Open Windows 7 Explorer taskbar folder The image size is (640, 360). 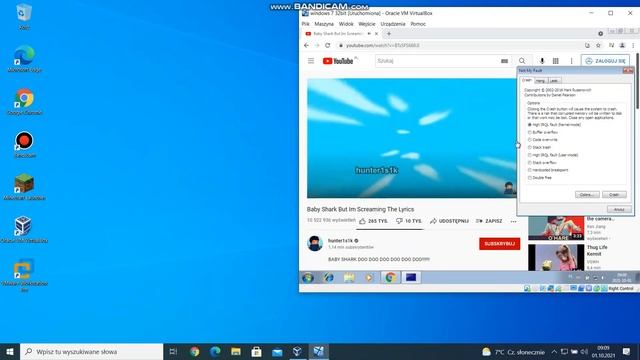click(349, 278)
